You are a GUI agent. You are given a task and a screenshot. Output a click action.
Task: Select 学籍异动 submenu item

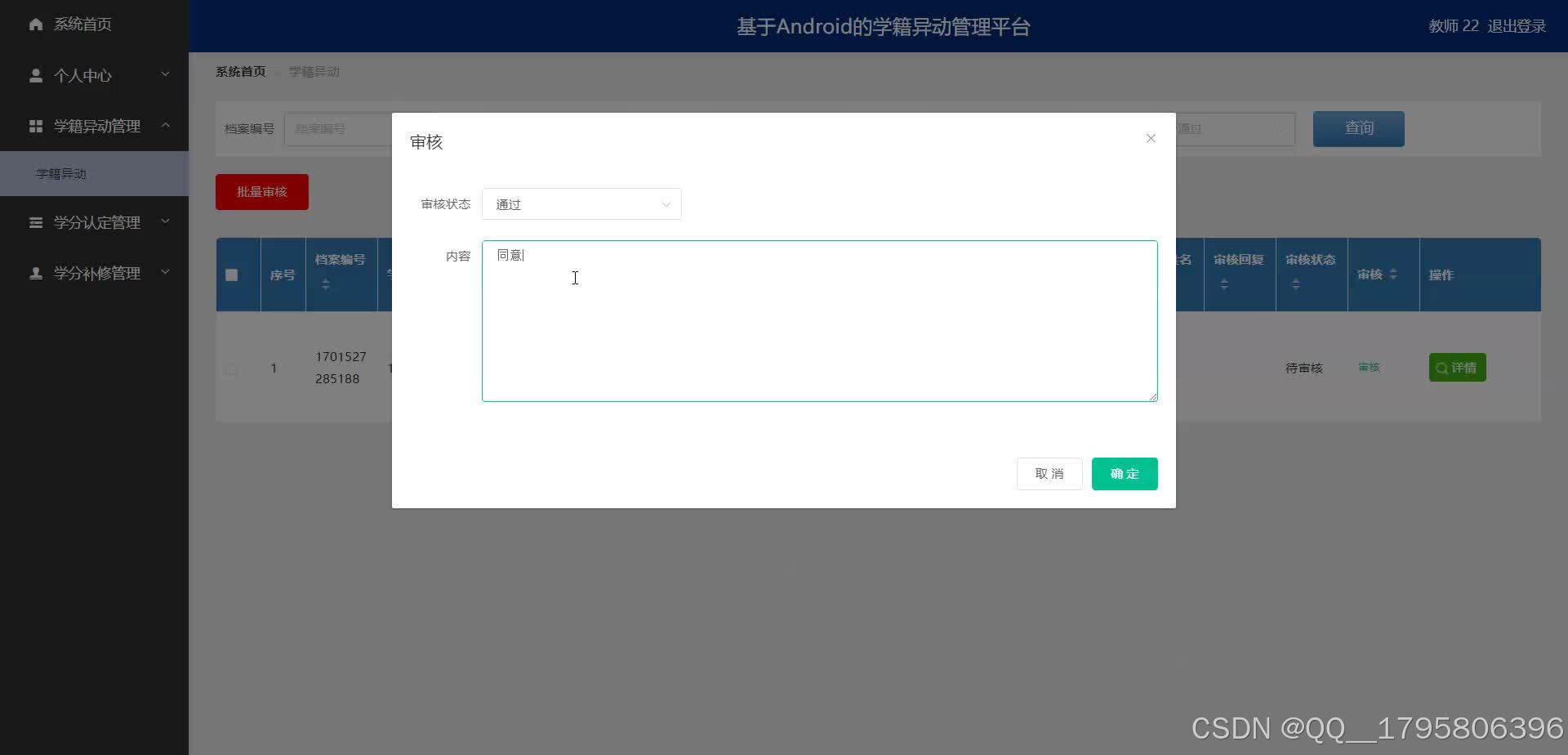[94, 173]
